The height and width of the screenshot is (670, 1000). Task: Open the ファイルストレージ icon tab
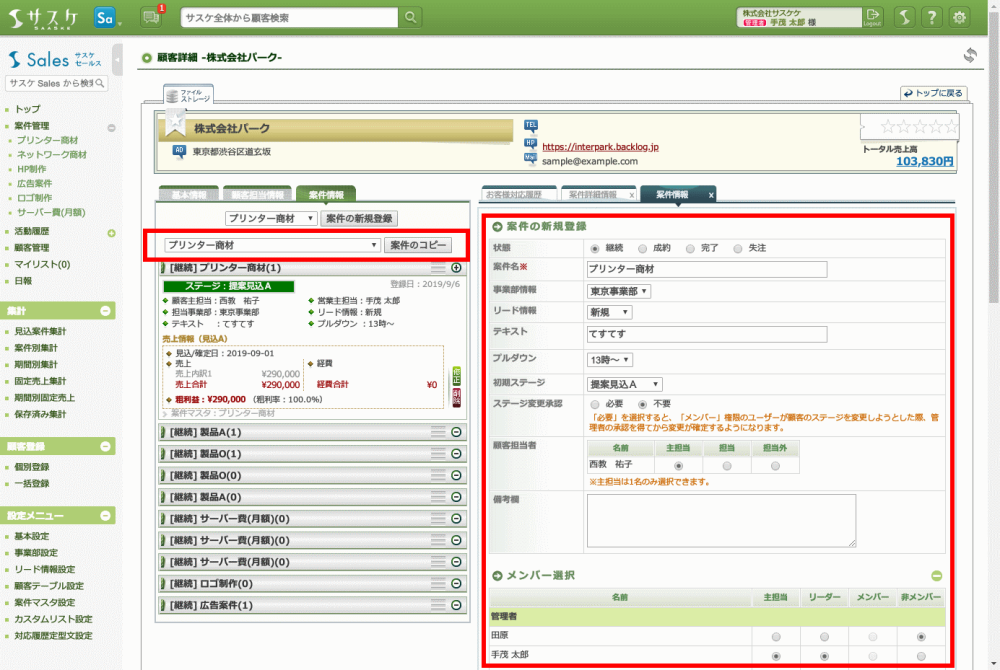tap(188, 95)
